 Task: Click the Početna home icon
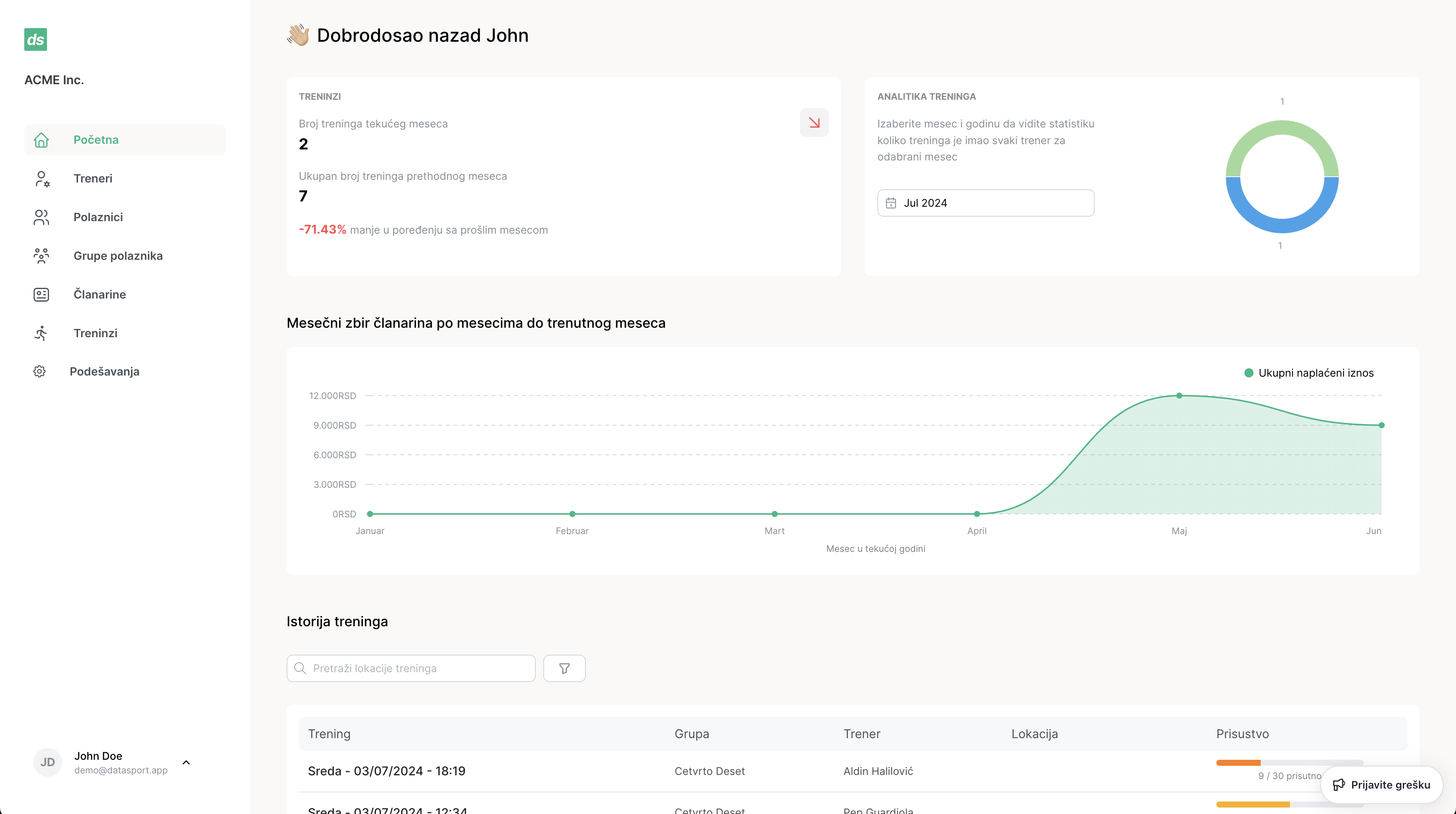pos(41,140)
